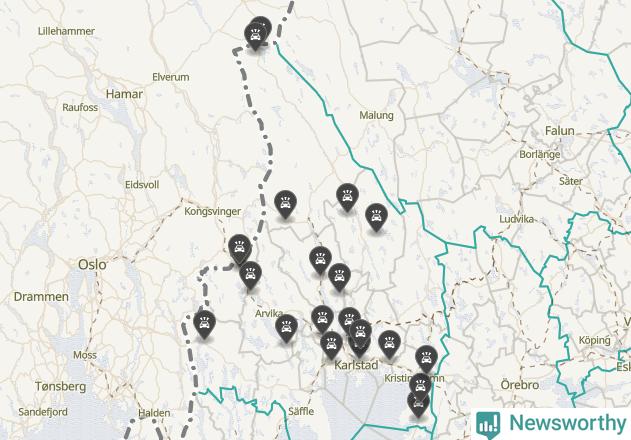The image size is (631, 440).
Task: Click the Hamar city label
Action: (124, 94)
